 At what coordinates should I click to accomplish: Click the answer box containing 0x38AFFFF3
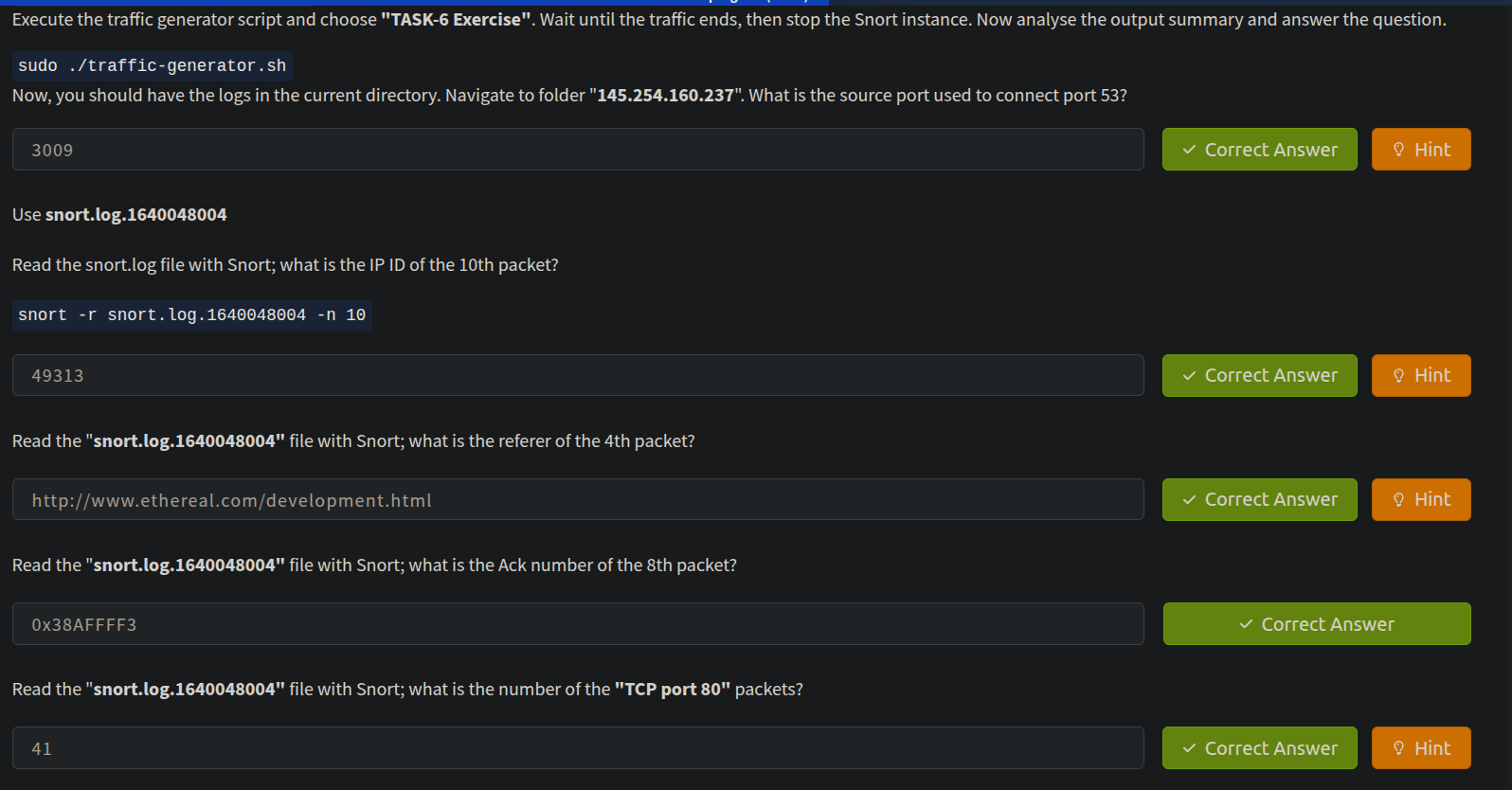578,624
